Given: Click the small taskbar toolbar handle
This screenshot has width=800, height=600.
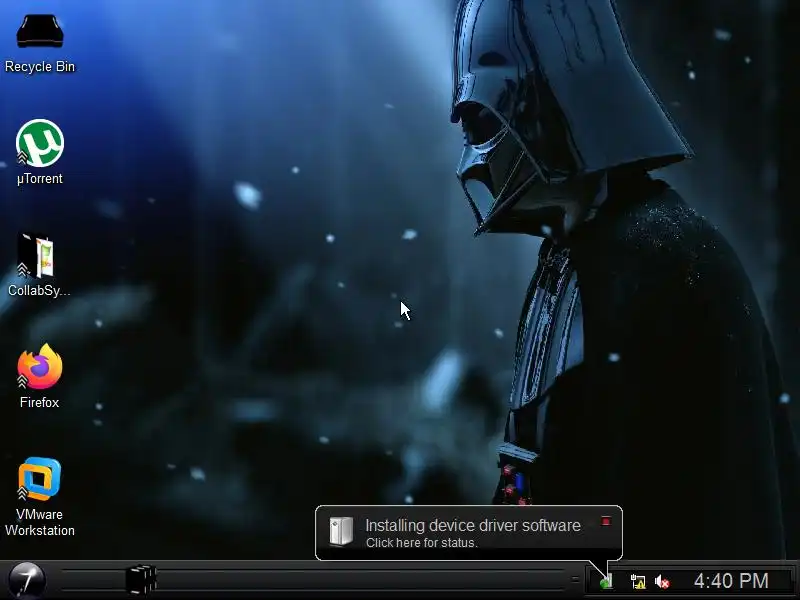Looking at the screenshot, I should [575, 579].
